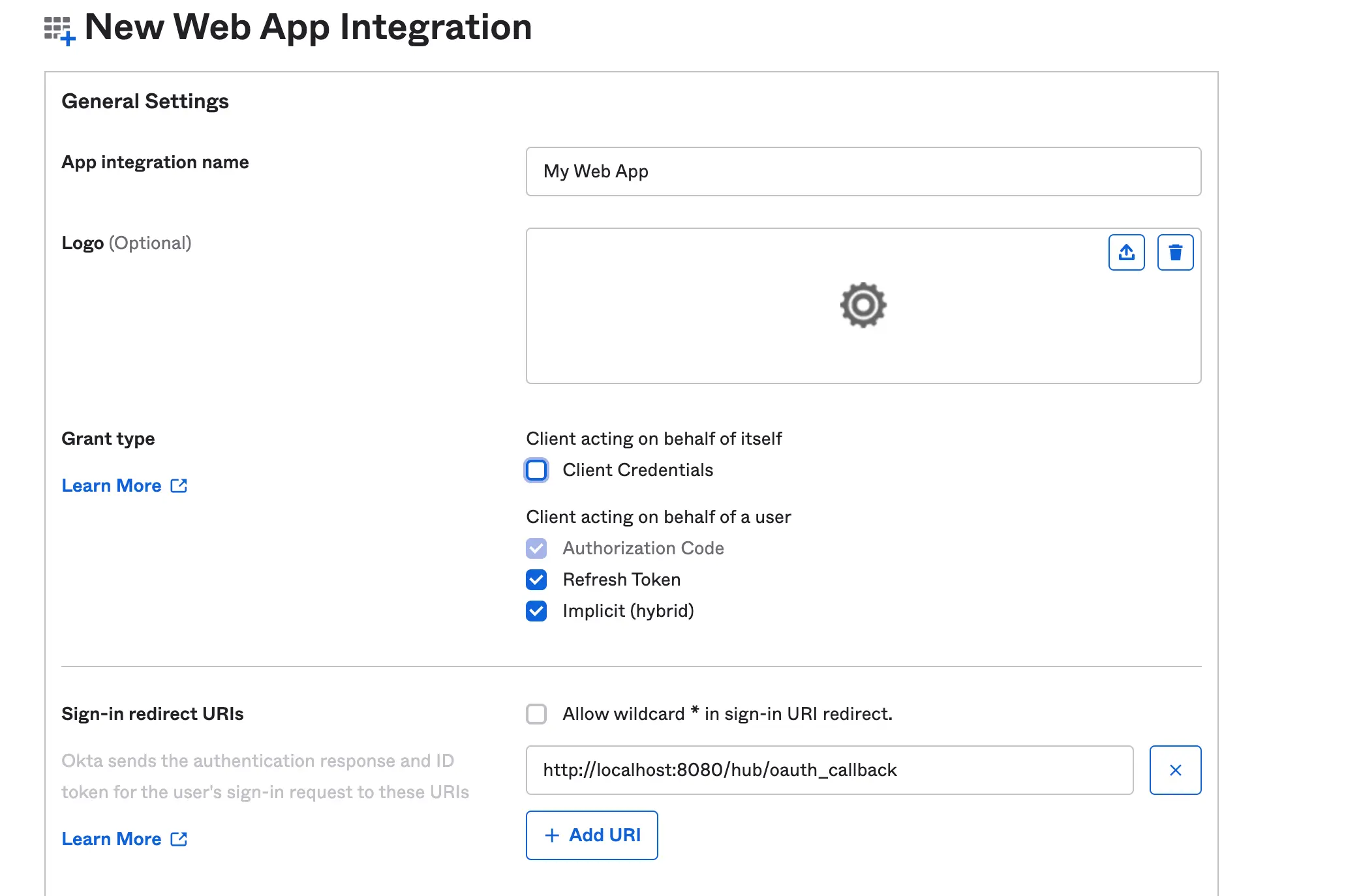The image size is (1361, 896).
Task: Uncheck the Implicit (hybrid) checkbox
Action: [x=536, y=611]
